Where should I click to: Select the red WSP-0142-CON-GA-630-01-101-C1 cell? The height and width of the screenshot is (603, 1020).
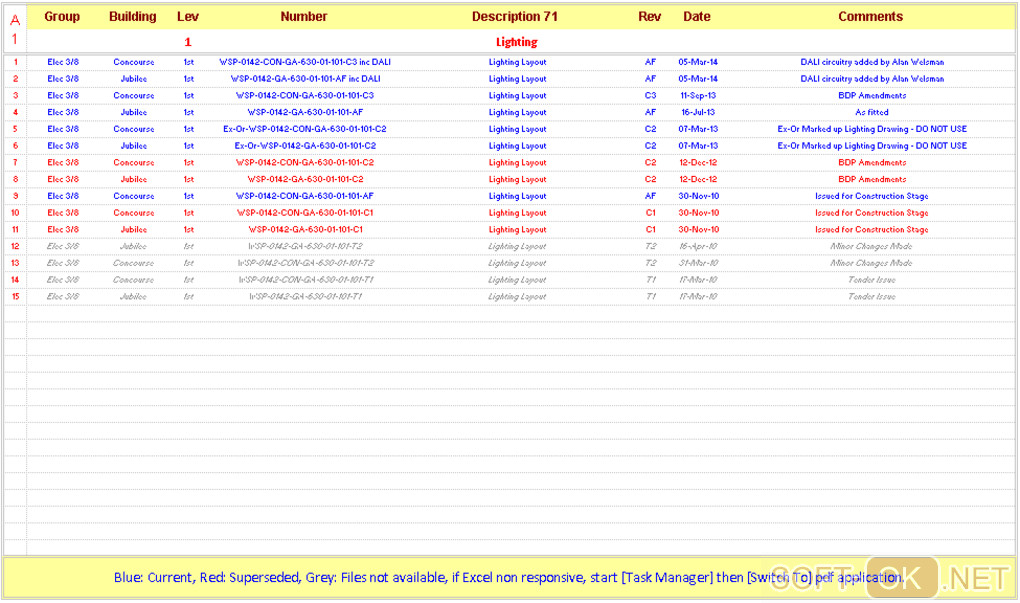point(304,213)
